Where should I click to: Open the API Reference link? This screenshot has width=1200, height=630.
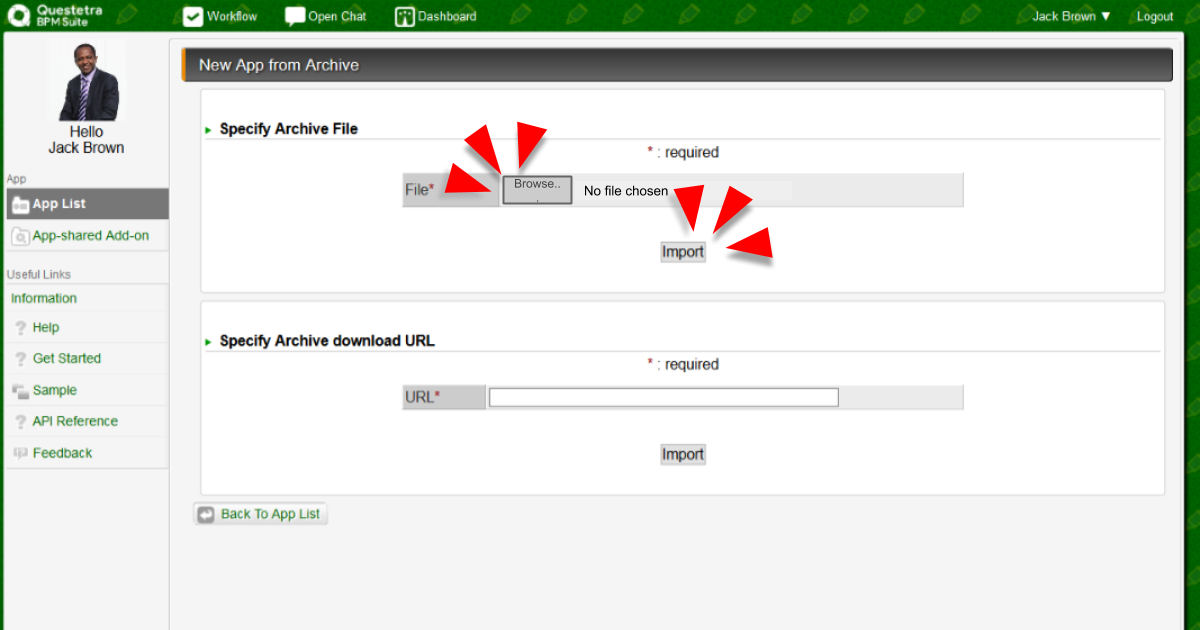[x=75, y=422]
